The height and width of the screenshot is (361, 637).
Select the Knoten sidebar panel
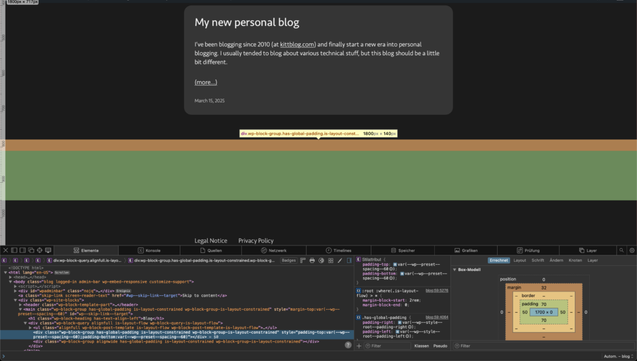[575, 260]
